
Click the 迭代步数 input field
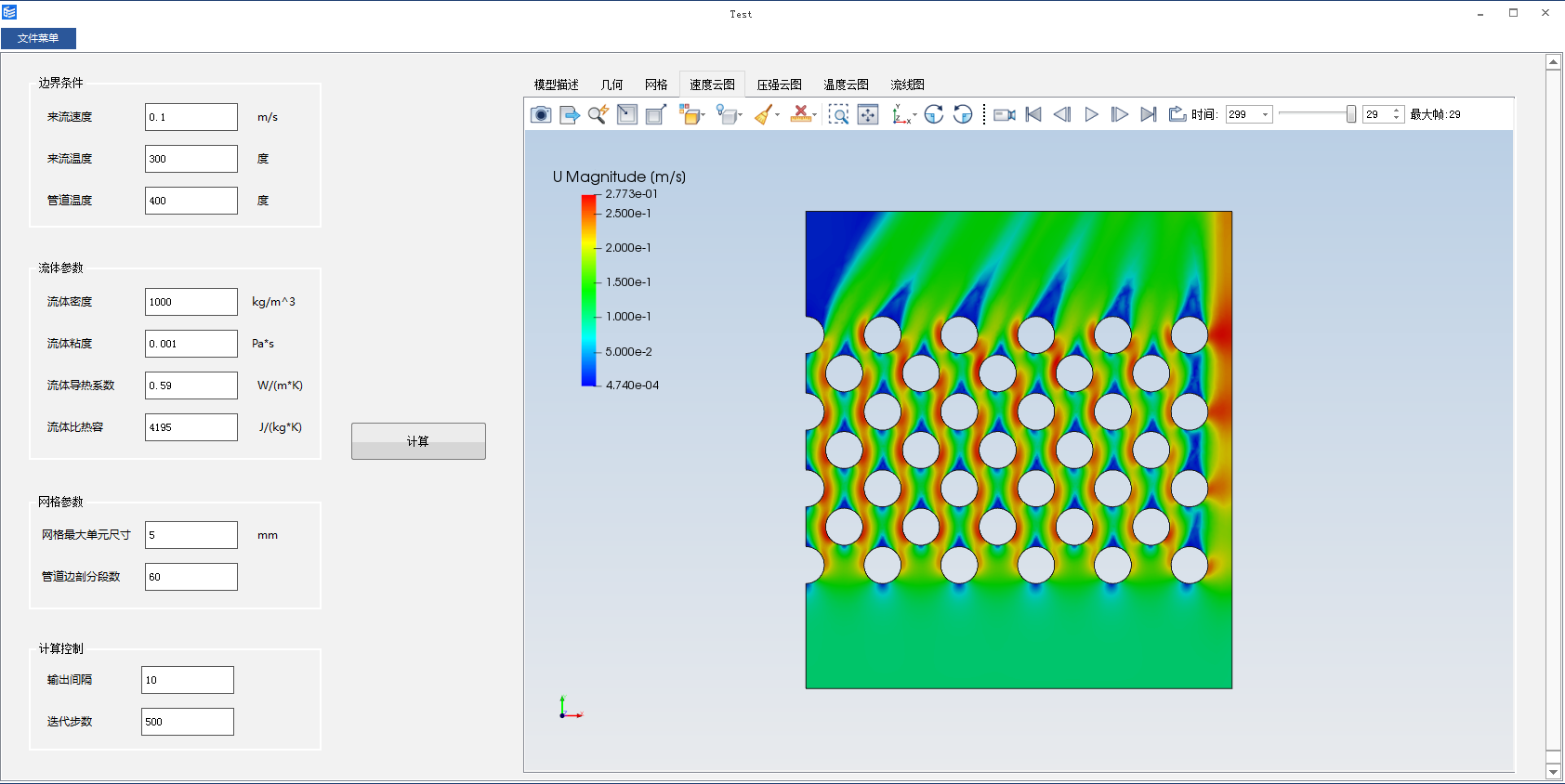(x=188, y=722)
